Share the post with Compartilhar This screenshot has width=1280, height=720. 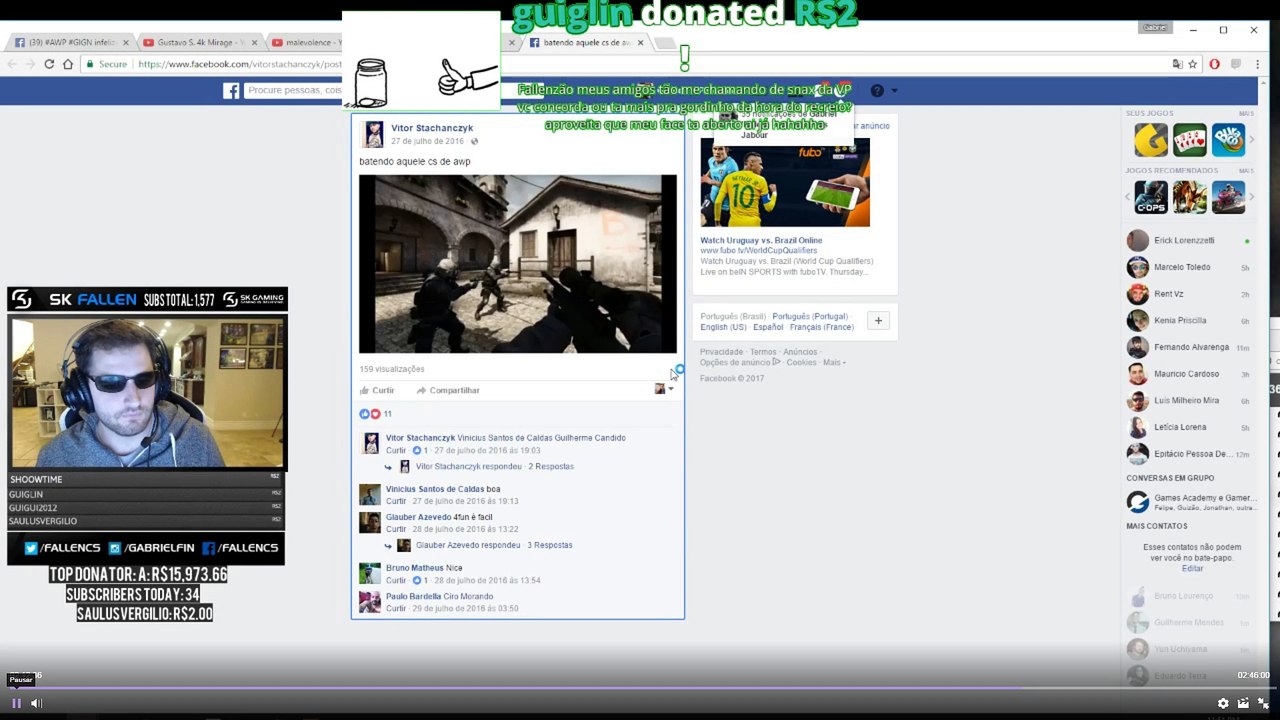pos(448,390)
